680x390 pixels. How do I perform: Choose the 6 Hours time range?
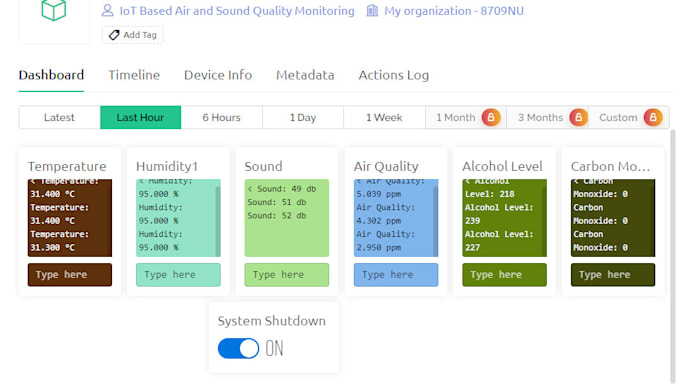(222, 117)
